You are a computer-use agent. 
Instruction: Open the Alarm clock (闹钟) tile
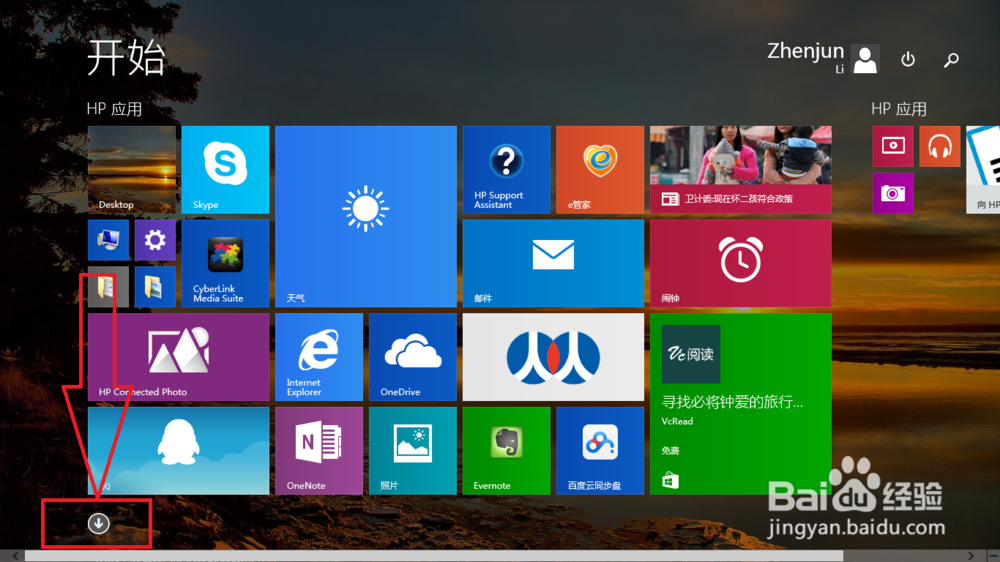(x=740, y=263)
